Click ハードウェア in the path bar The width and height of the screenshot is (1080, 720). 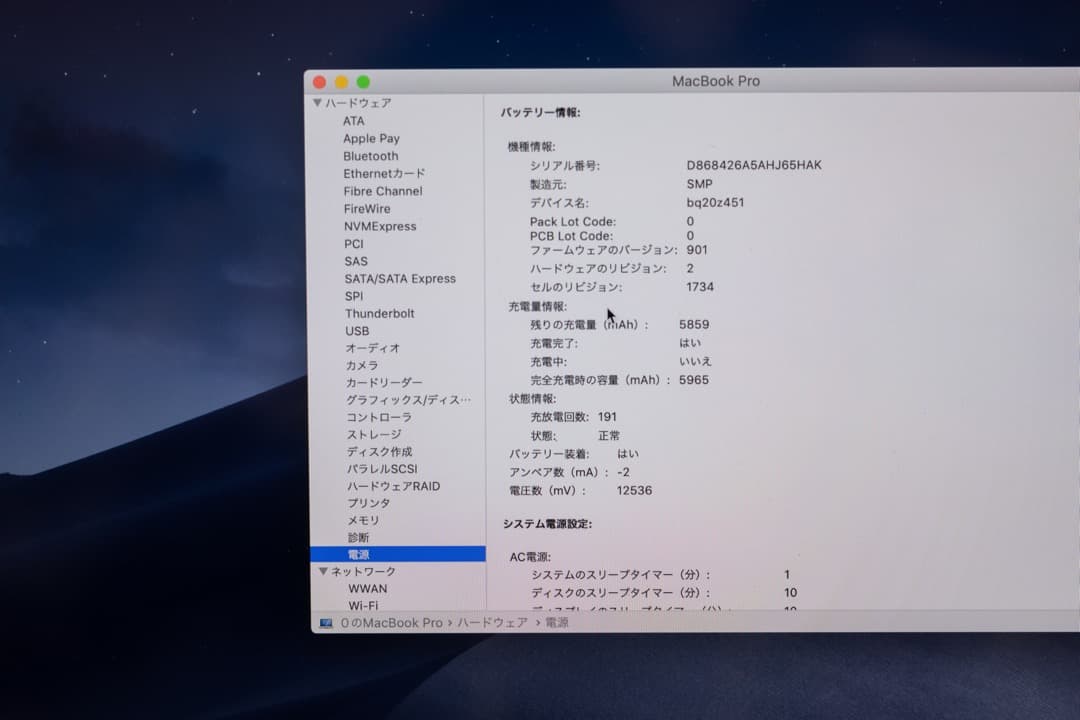click(492, 623)
